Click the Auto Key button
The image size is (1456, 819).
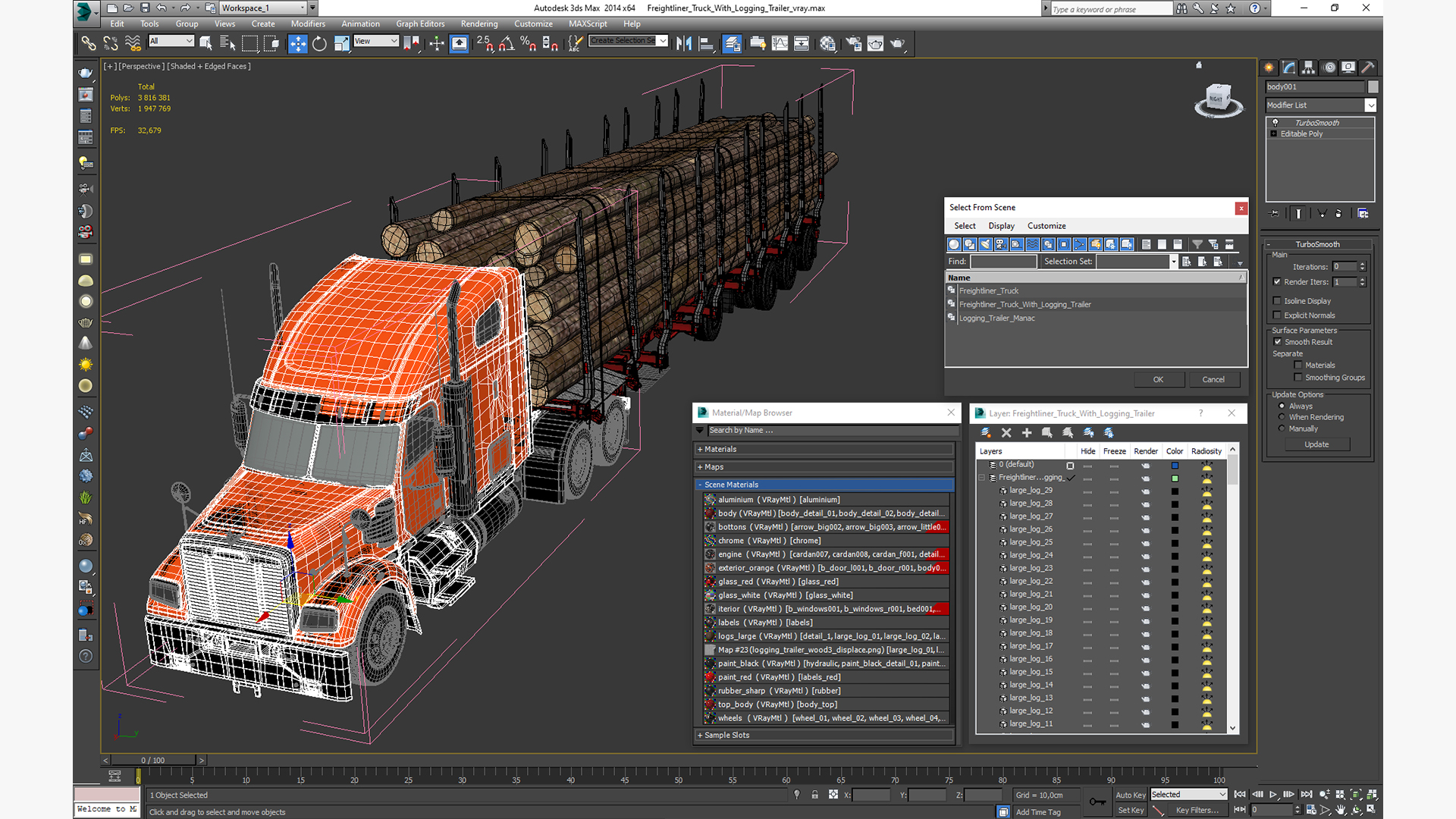tap(1130, 795)
